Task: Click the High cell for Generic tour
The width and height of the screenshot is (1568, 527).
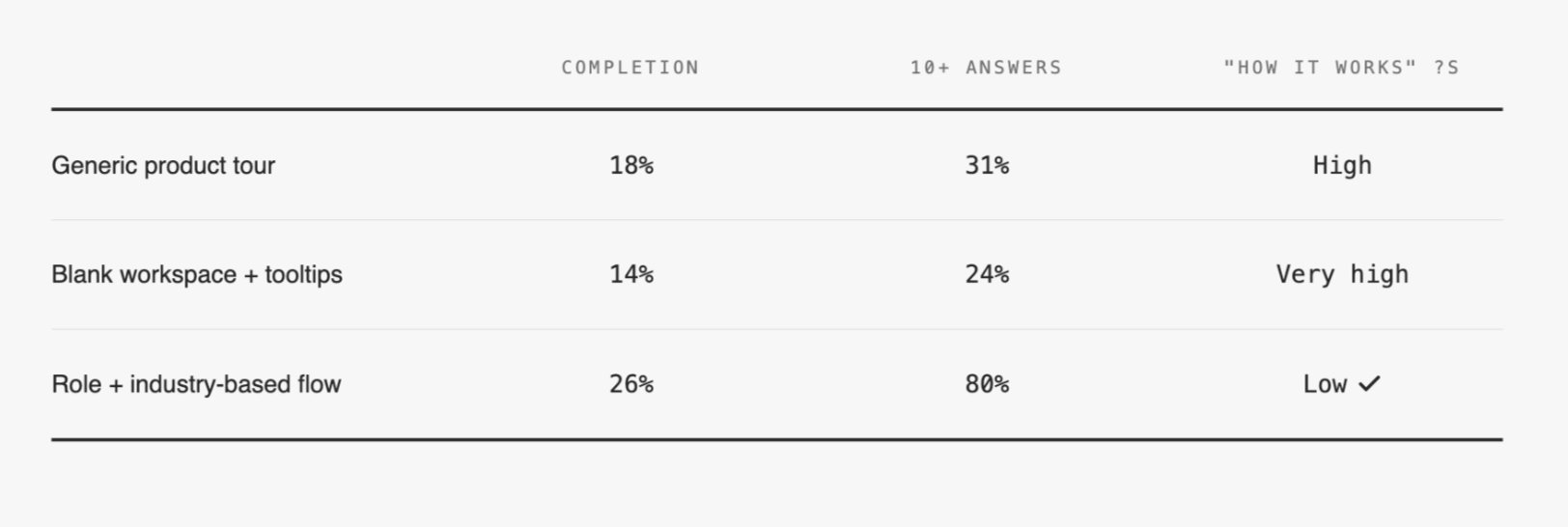Action: coord(1342,166)
